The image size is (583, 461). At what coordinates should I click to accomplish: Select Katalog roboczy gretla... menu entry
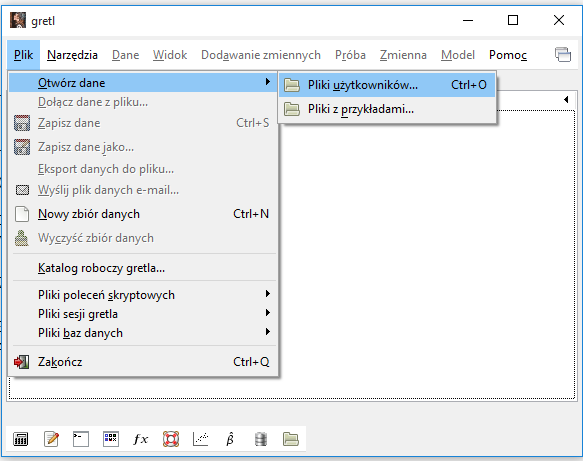click(x=143, y=268)
